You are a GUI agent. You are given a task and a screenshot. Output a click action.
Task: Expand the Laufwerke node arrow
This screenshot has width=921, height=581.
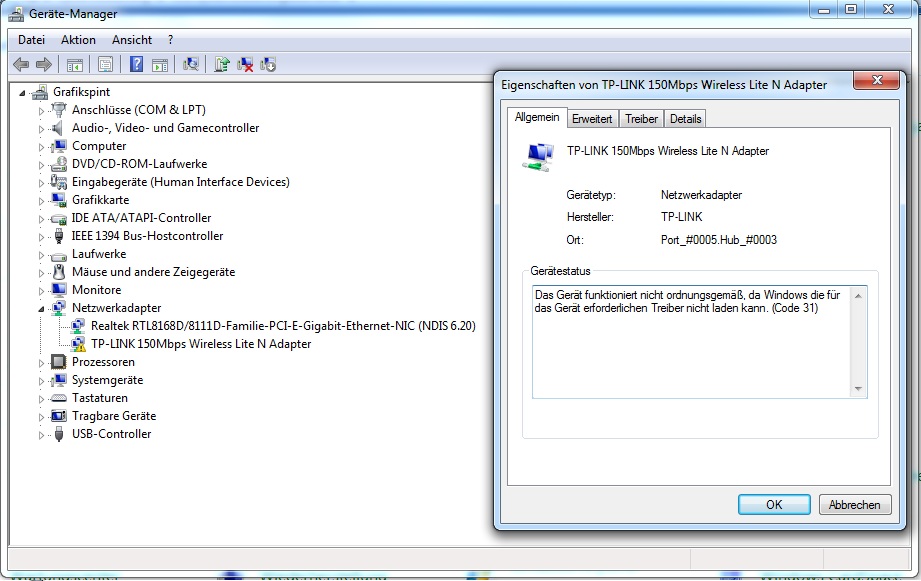(41, 255)
